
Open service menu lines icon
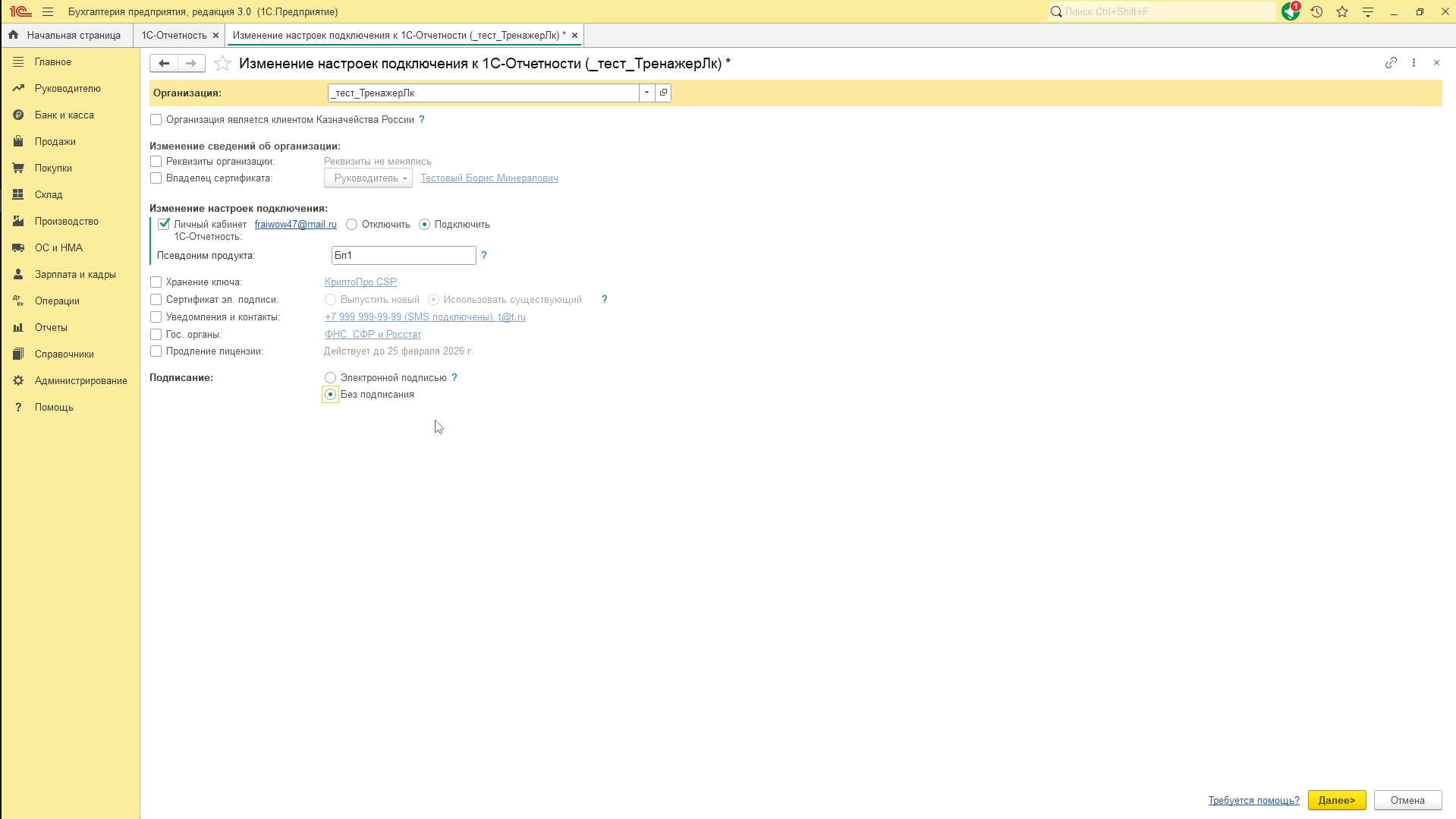pyautogui.click(x=1368, y=12)
